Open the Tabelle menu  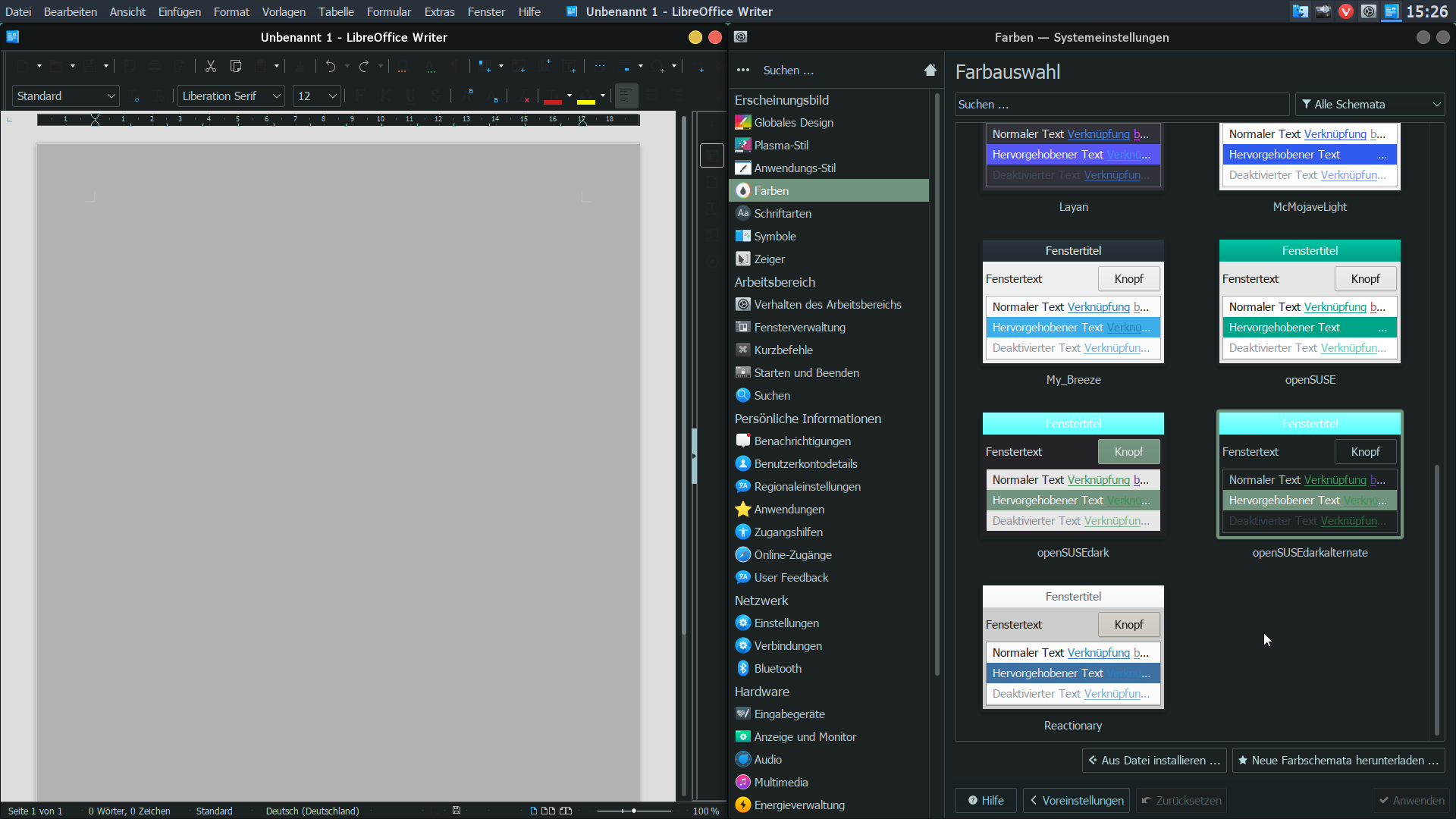(336, 11)
